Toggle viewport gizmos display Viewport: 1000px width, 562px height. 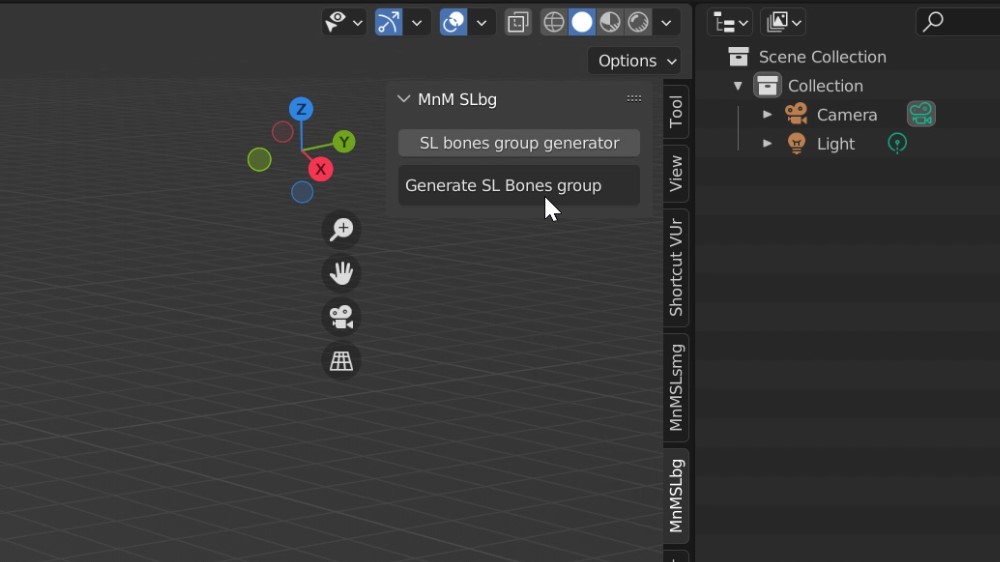(388, 22)
